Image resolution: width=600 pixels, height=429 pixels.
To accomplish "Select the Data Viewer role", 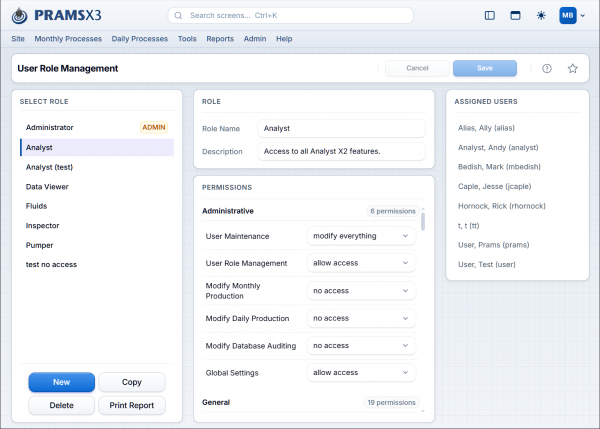I will (97, 187).
